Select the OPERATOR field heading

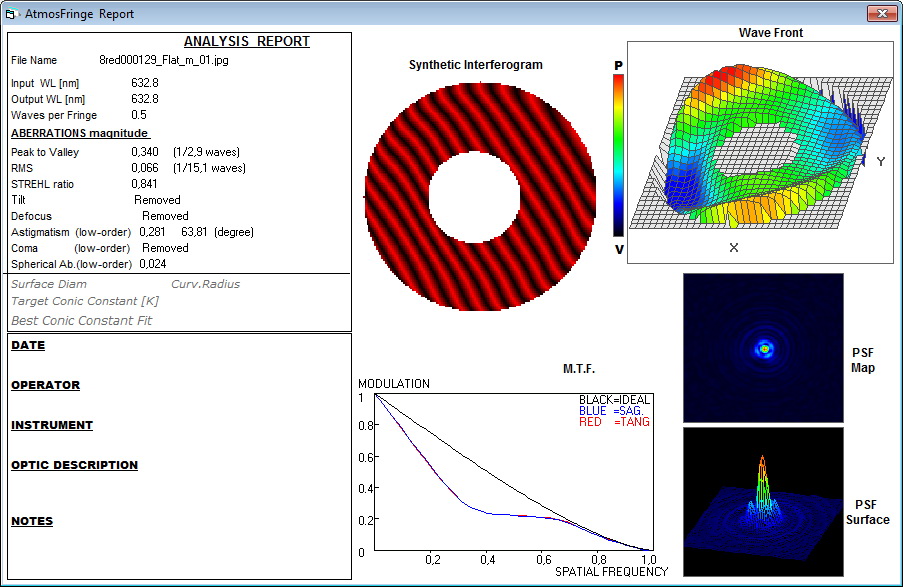(45, 385)
